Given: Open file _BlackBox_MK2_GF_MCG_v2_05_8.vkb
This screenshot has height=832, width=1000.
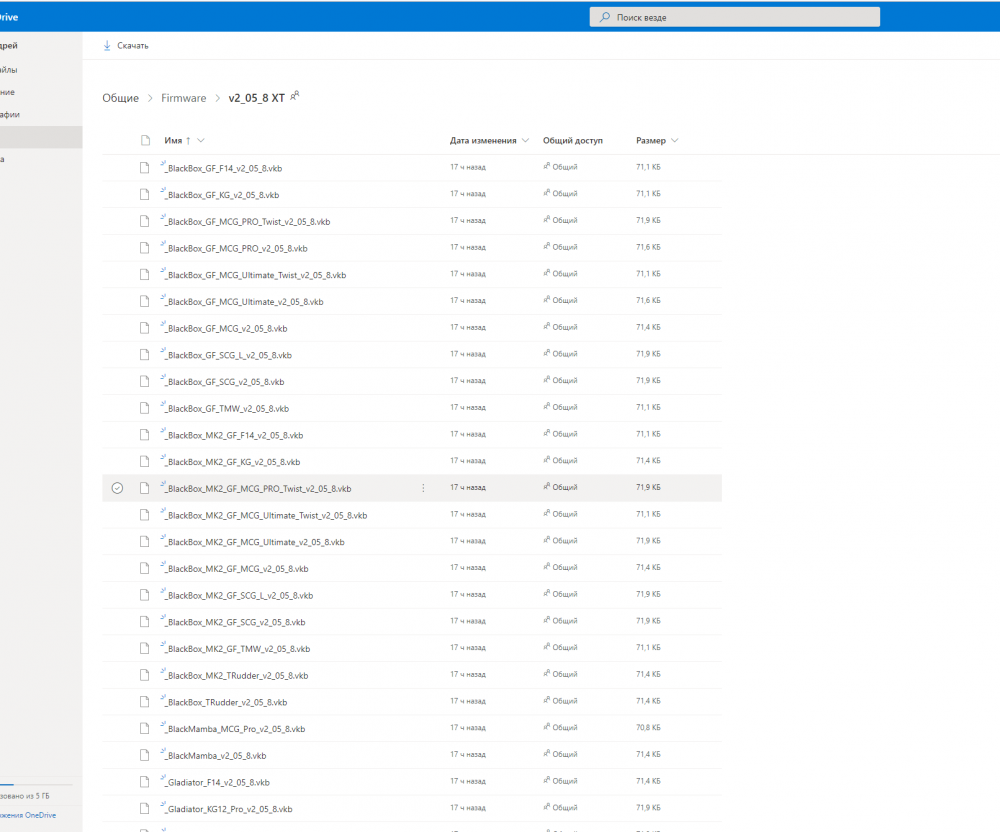Looking at the screenshot, I should (237, 569).
